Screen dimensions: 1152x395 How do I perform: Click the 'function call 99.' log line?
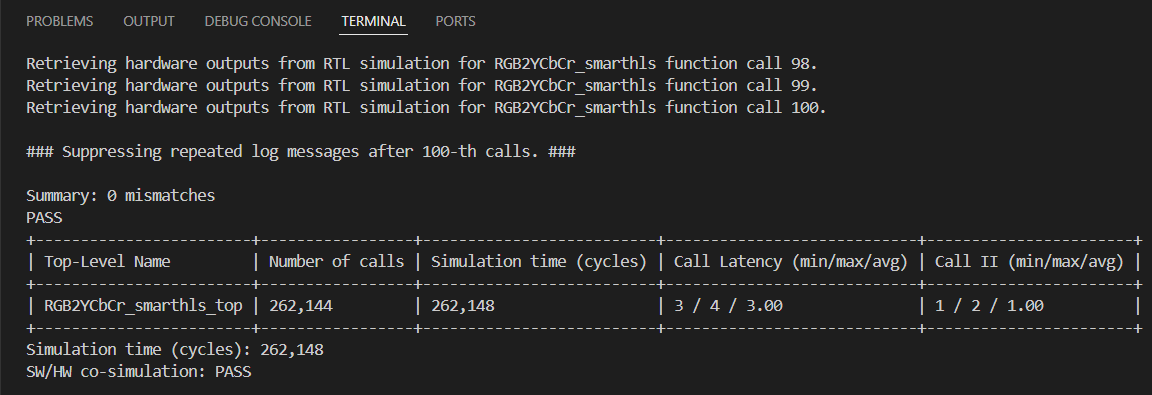[x=422, y=85]
